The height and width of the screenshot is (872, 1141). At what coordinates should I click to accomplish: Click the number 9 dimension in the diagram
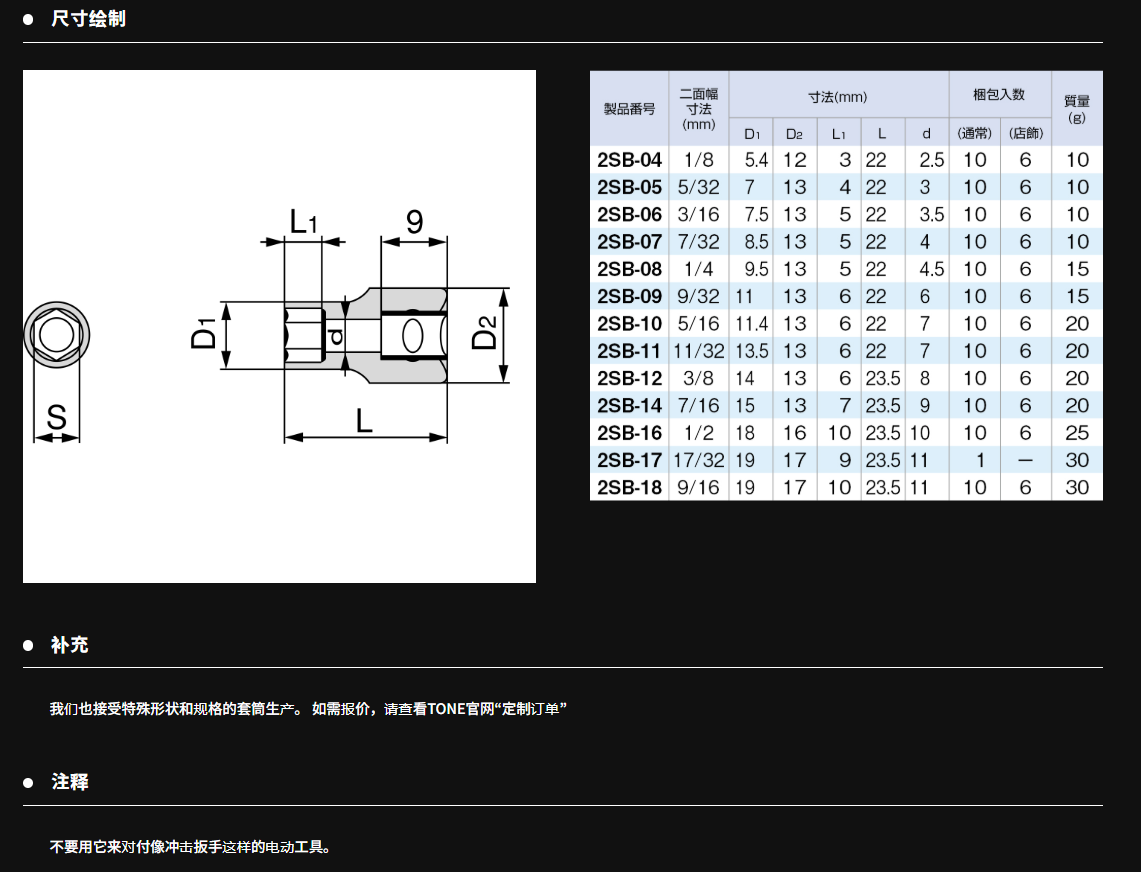pos(414,222)
